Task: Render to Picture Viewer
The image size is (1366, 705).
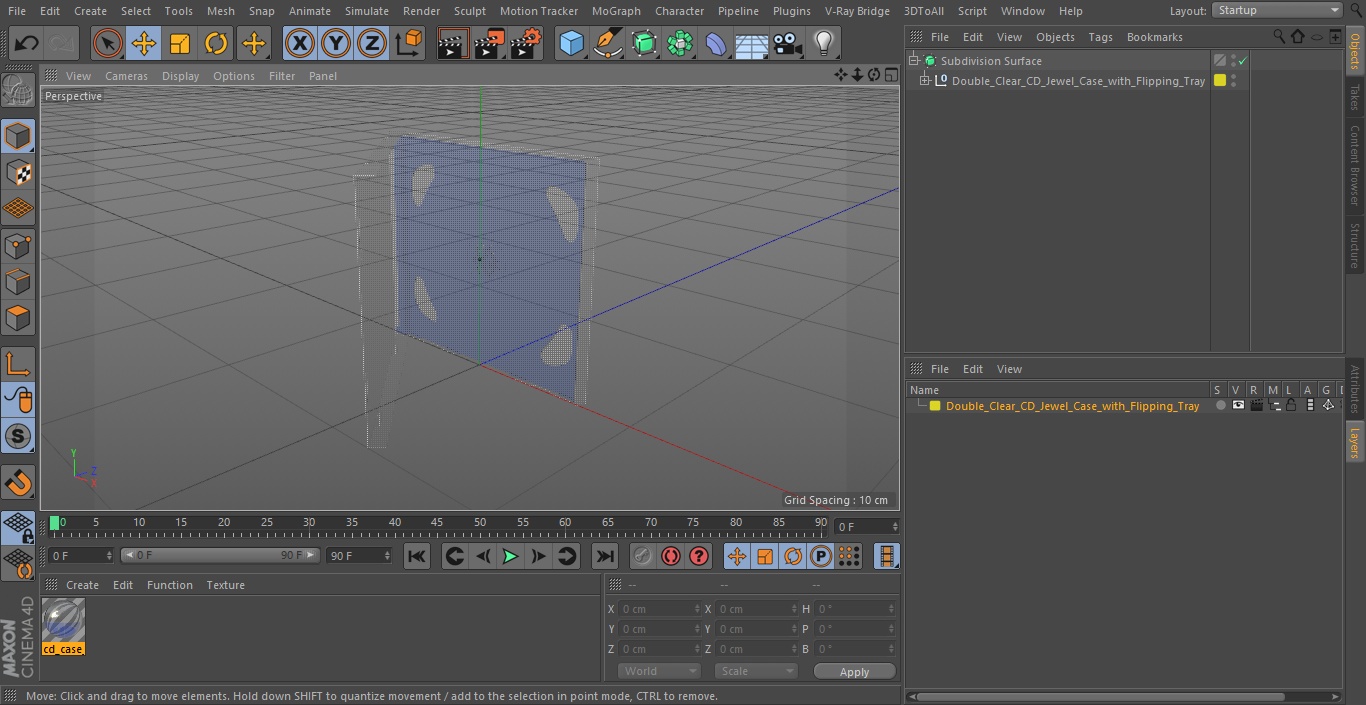Action: click(x=489, y=43)
